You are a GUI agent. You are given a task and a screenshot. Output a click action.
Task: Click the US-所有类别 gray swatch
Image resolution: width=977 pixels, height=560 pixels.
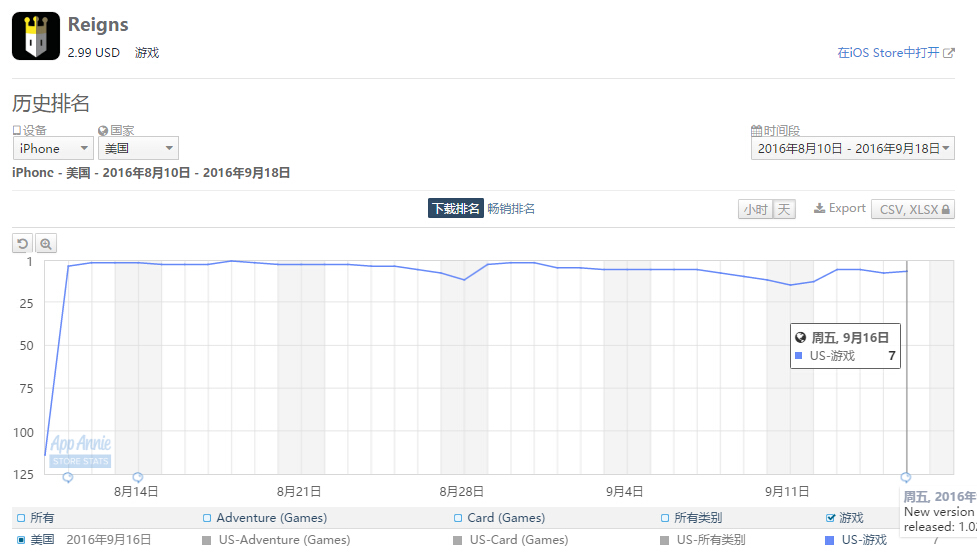[665, 540]
